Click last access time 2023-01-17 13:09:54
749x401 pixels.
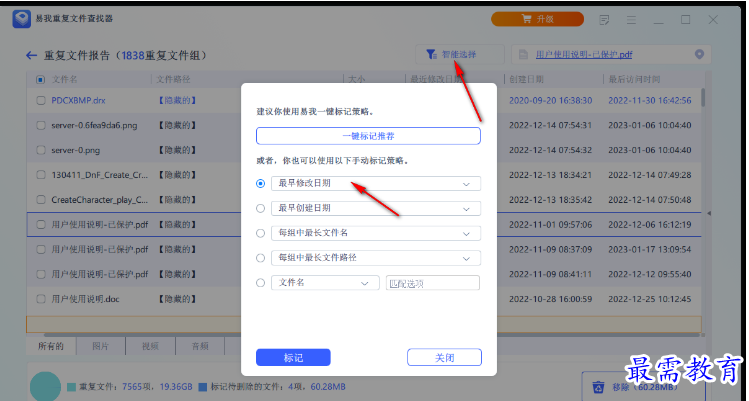click(x=650, y=249)
